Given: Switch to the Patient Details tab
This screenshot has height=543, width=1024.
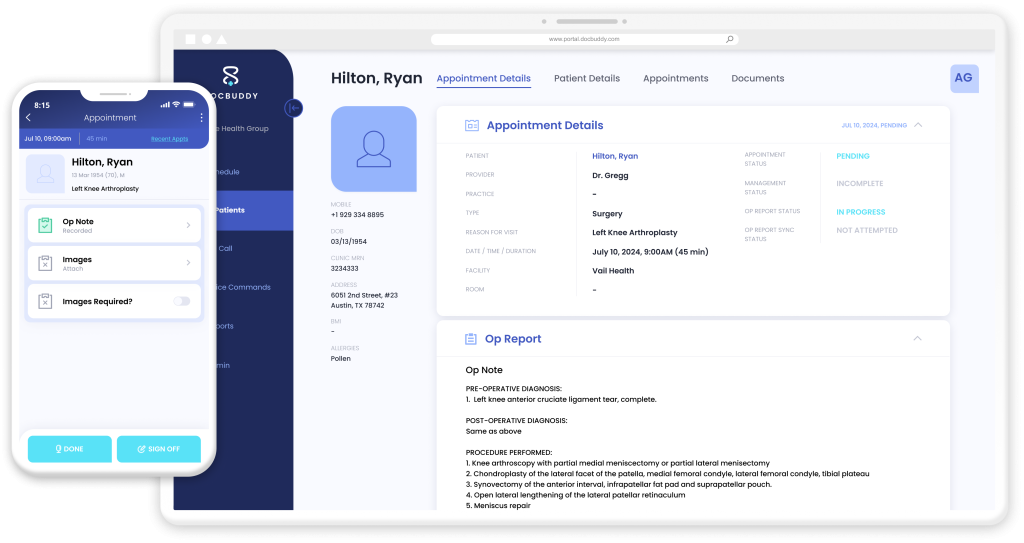Looking at the screenshot, I should 586,79.
